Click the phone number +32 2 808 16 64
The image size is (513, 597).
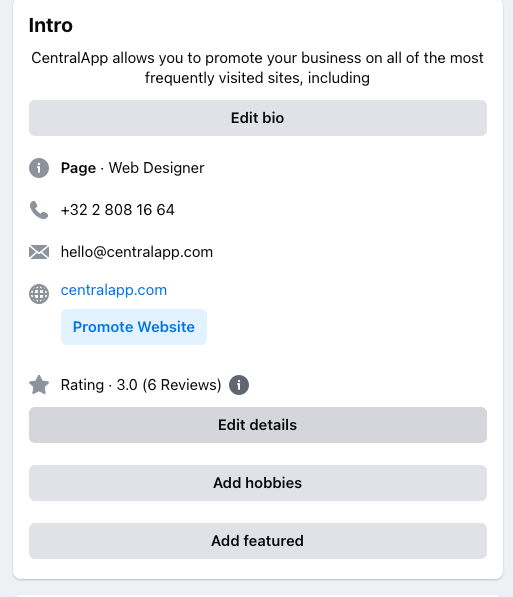[118, 210]
